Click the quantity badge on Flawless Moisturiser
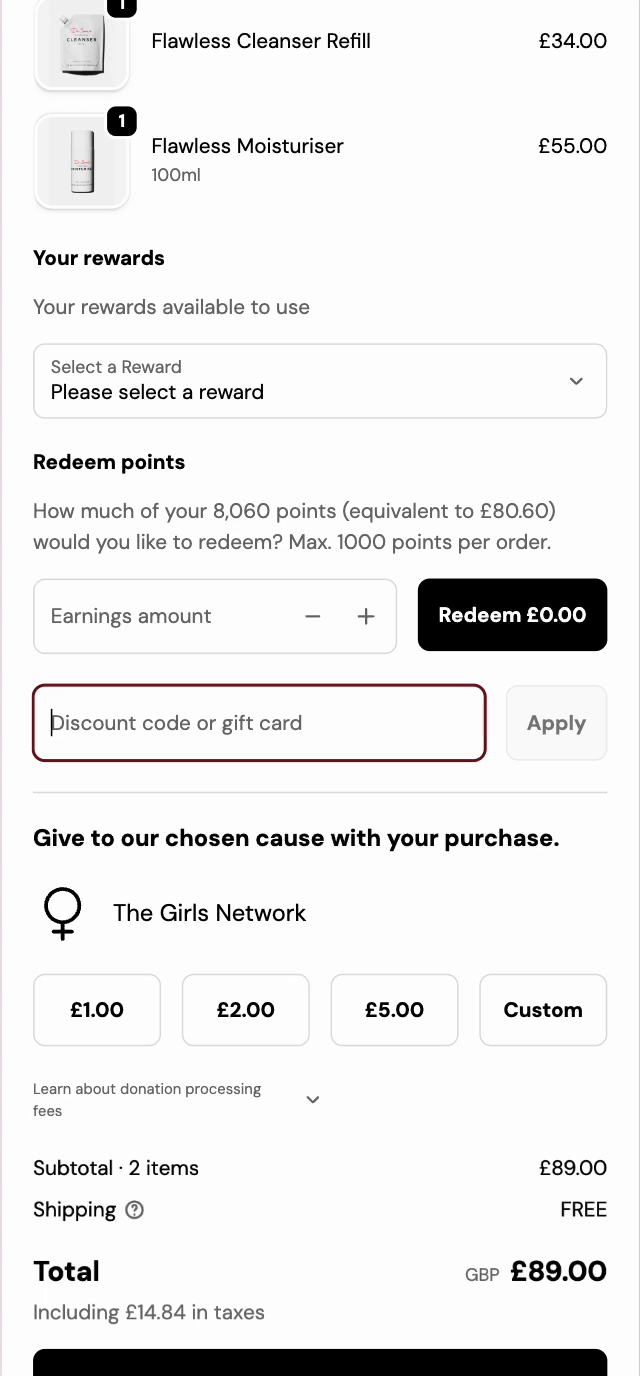640x1376 pixels. pyautogui.click(x=121, y=122)
